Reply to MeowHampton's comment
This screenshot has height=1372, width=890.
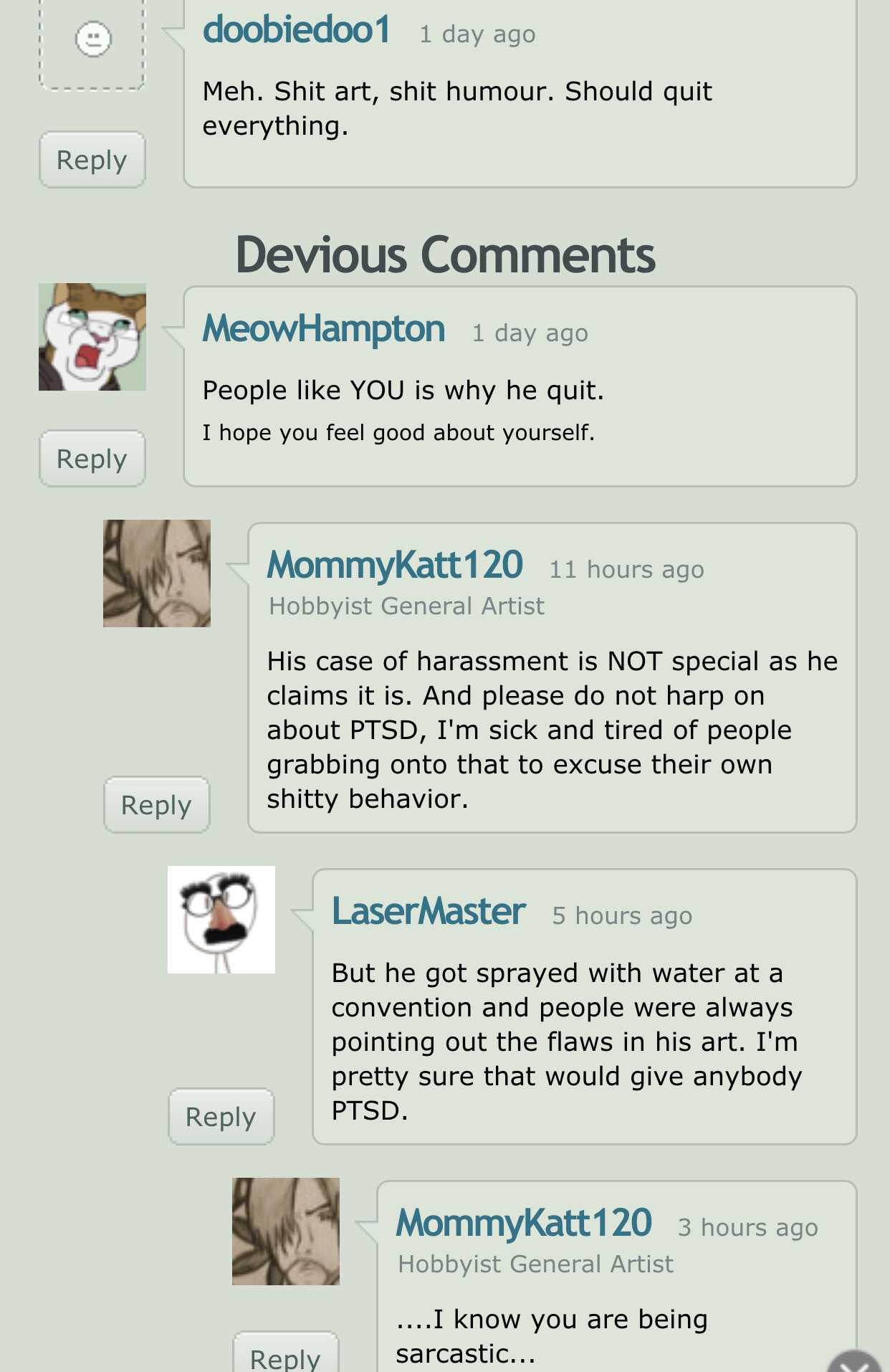[x=92, y=459]
